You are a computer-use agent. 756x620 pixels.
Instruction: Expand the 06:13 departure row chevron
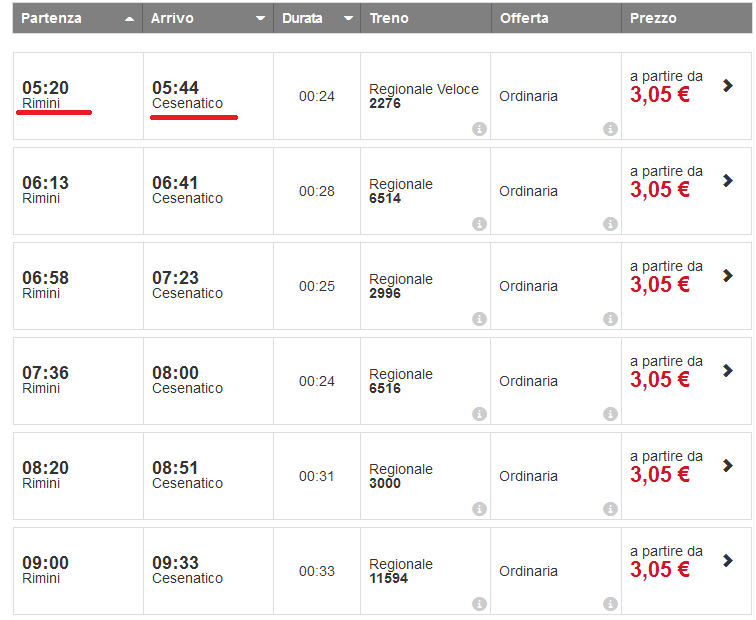728,181
